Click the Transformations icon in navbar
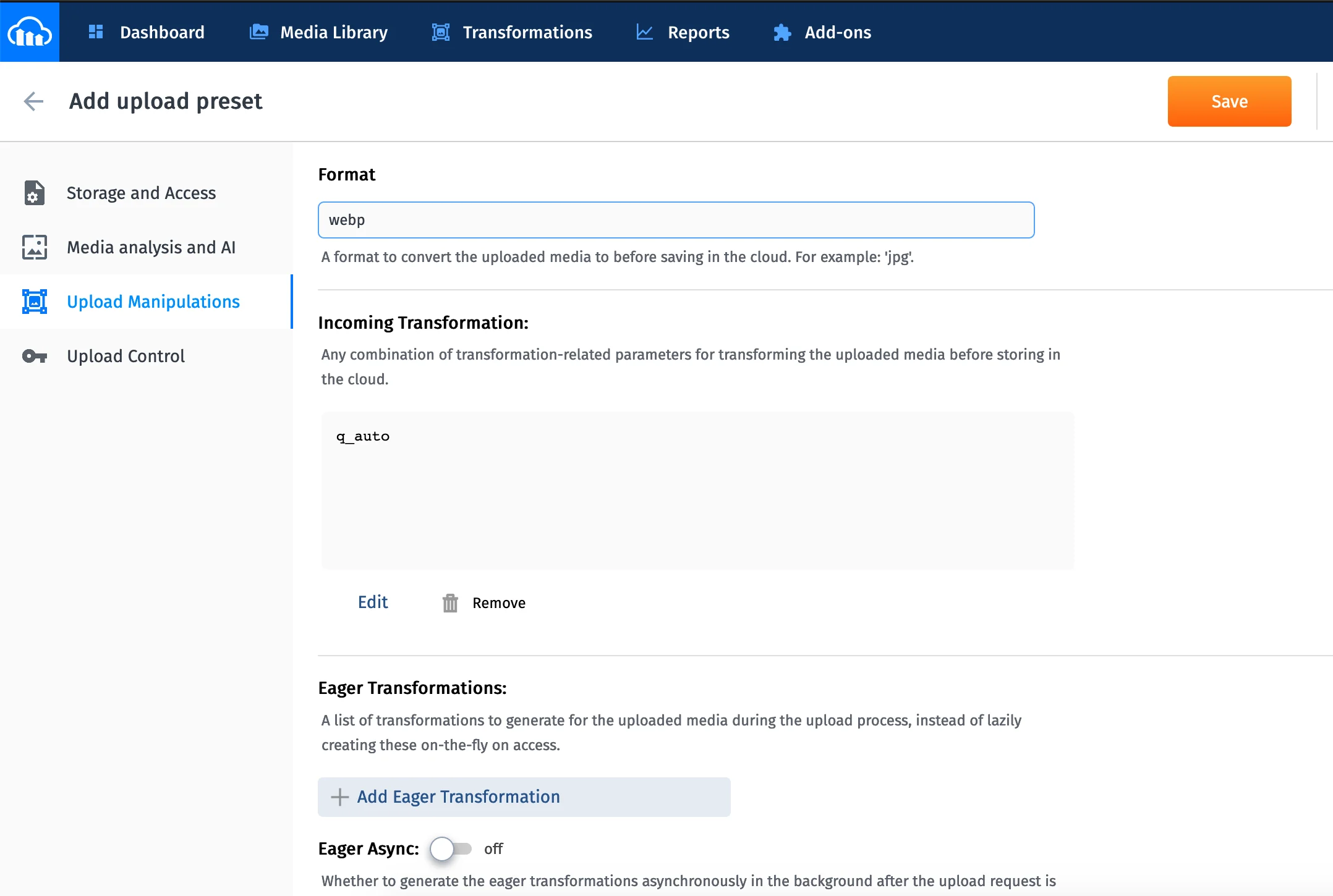Image resolution: width=1333 pixels, height=896 pixels. tap(440, 32)
